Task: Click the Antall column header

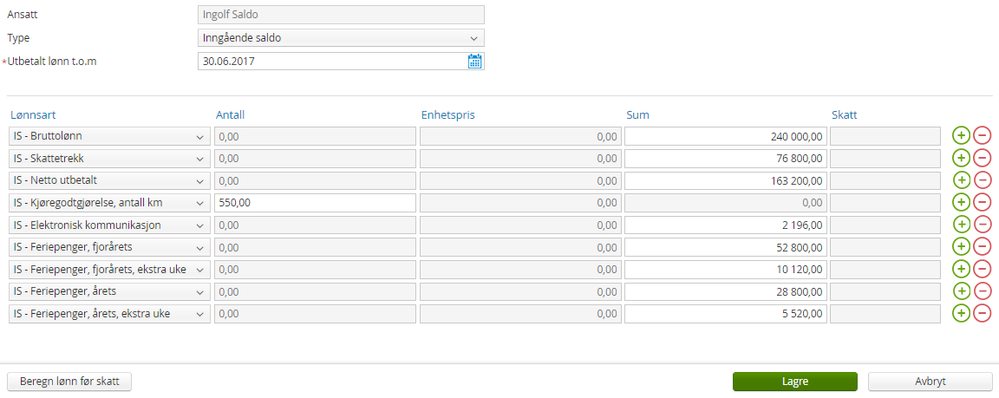Action: pyautogui.click(x=230, y=115)
